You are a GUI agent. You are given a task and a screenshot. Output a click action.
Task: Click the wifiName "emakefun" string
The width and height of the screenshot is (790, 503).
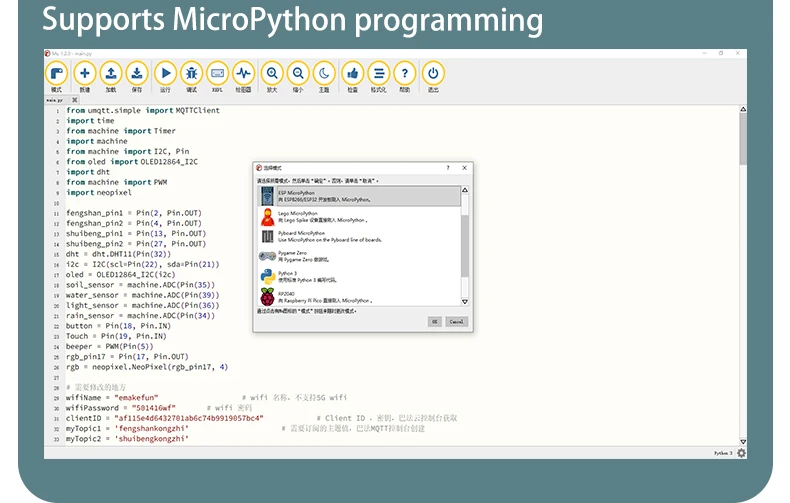click(136, 398)
